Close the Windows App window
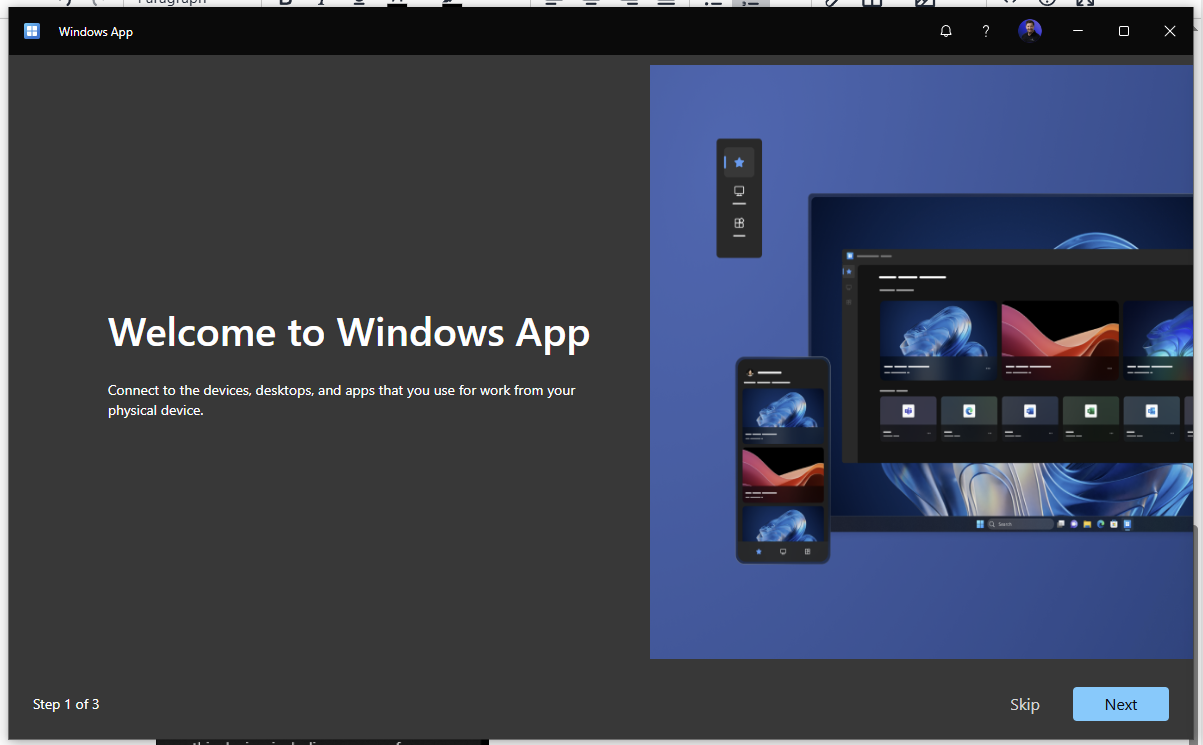 click(x=1170, y=32)
